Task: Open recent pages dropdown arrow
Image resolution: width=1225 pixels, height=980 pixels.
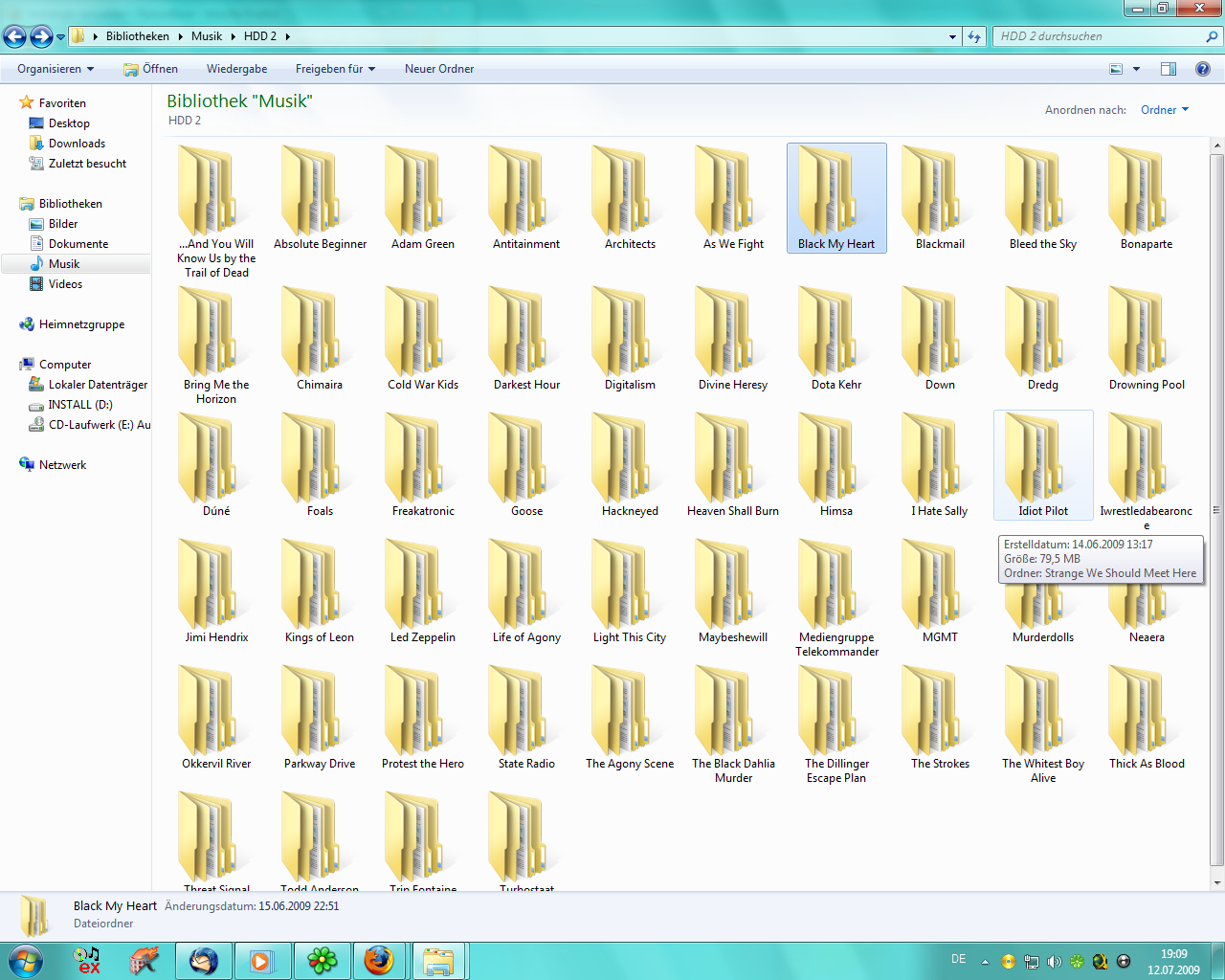Action: [60, 37]
